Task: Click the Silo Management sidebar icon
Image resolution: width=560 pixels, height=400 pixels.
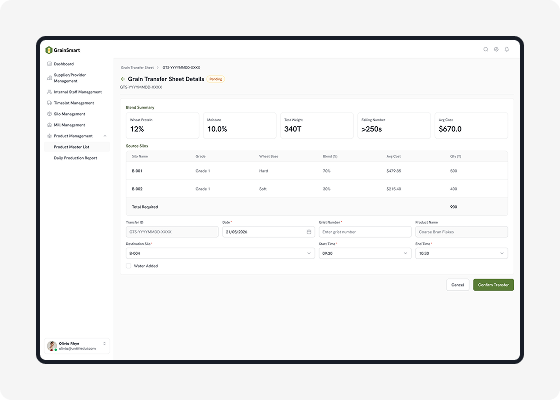Action: (49, 114)
